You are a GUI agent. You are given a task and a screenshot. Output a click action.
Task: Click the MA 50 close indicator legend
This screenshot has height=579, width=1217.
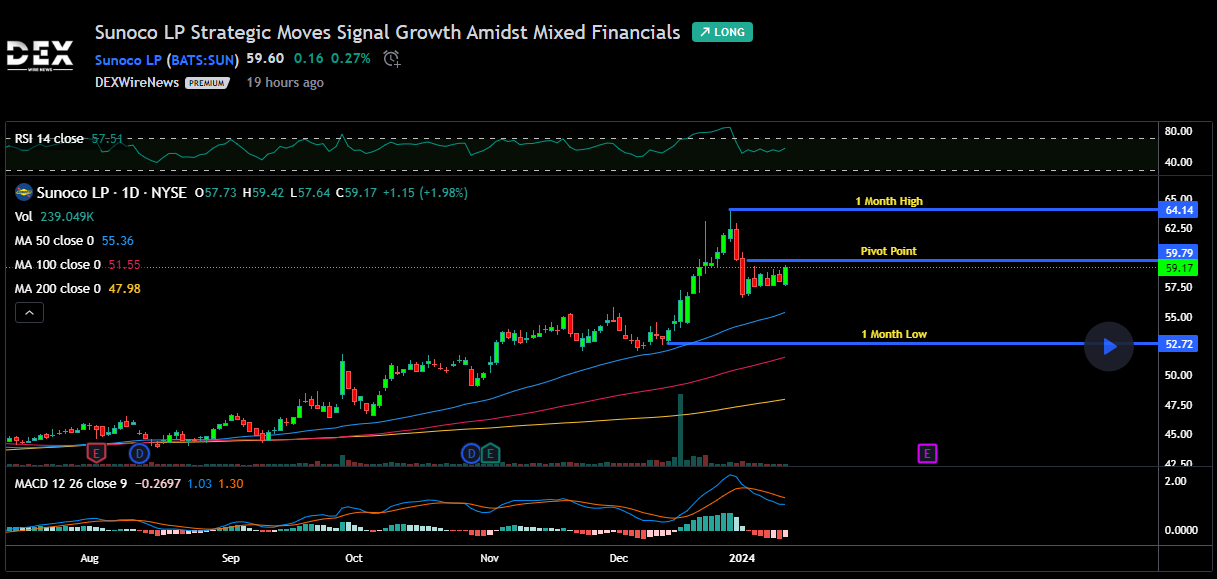point(58,241)
